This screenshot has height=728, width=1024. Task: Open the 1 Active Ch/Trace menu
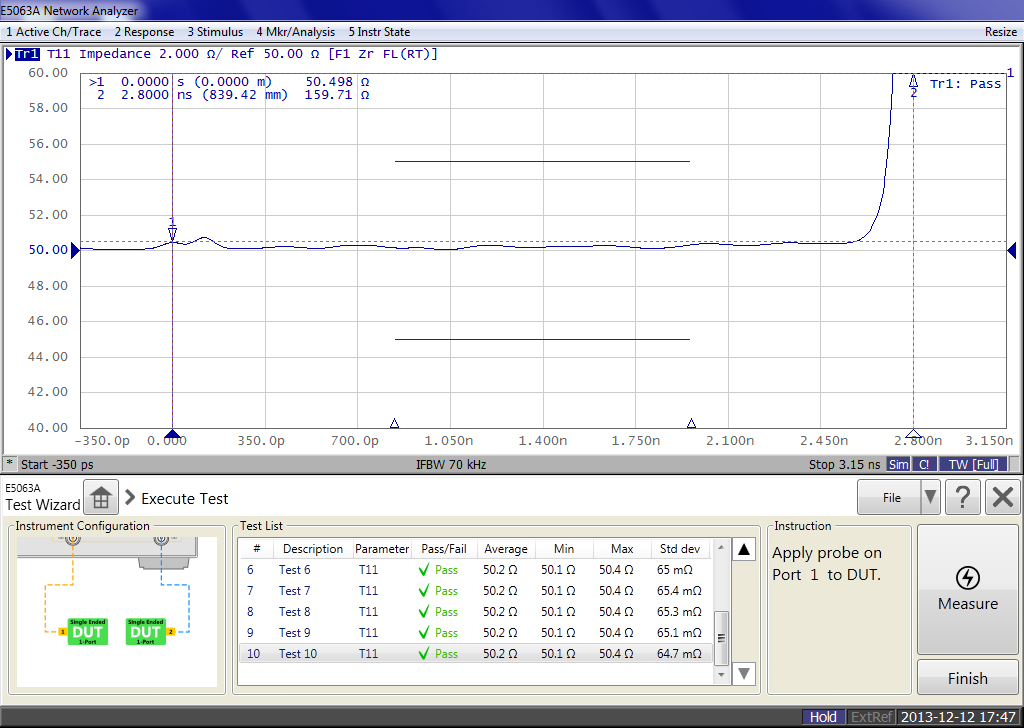[x=53, y=32]
